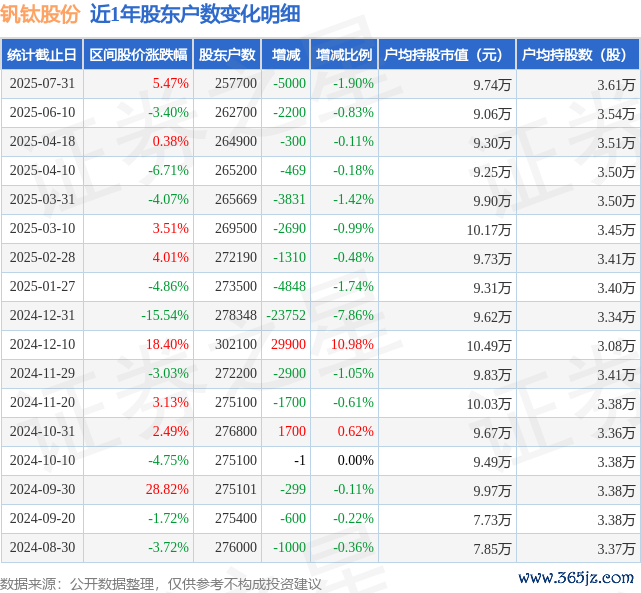Click the 9.74万 market value cell
Viewport: 641px width, 593px height.
[492, 85]
